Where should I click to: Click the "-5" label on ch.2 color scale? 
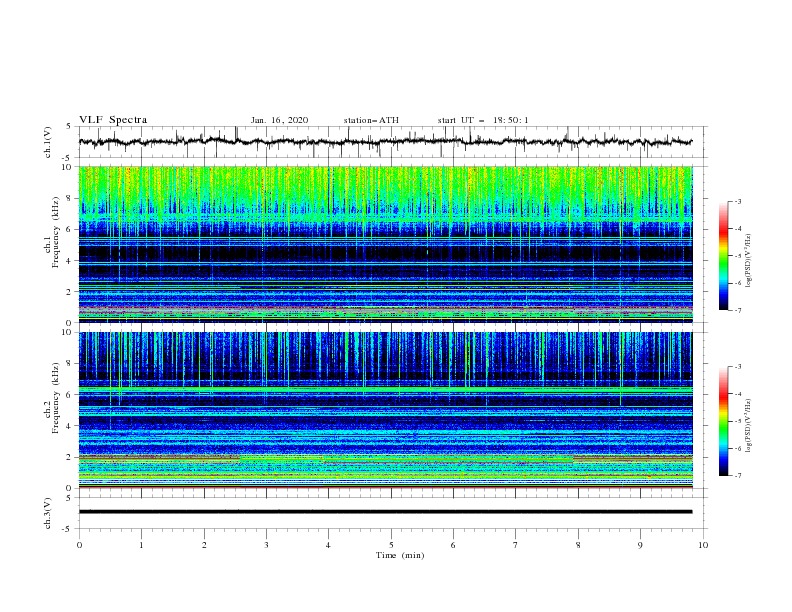[x=737, y=421]
